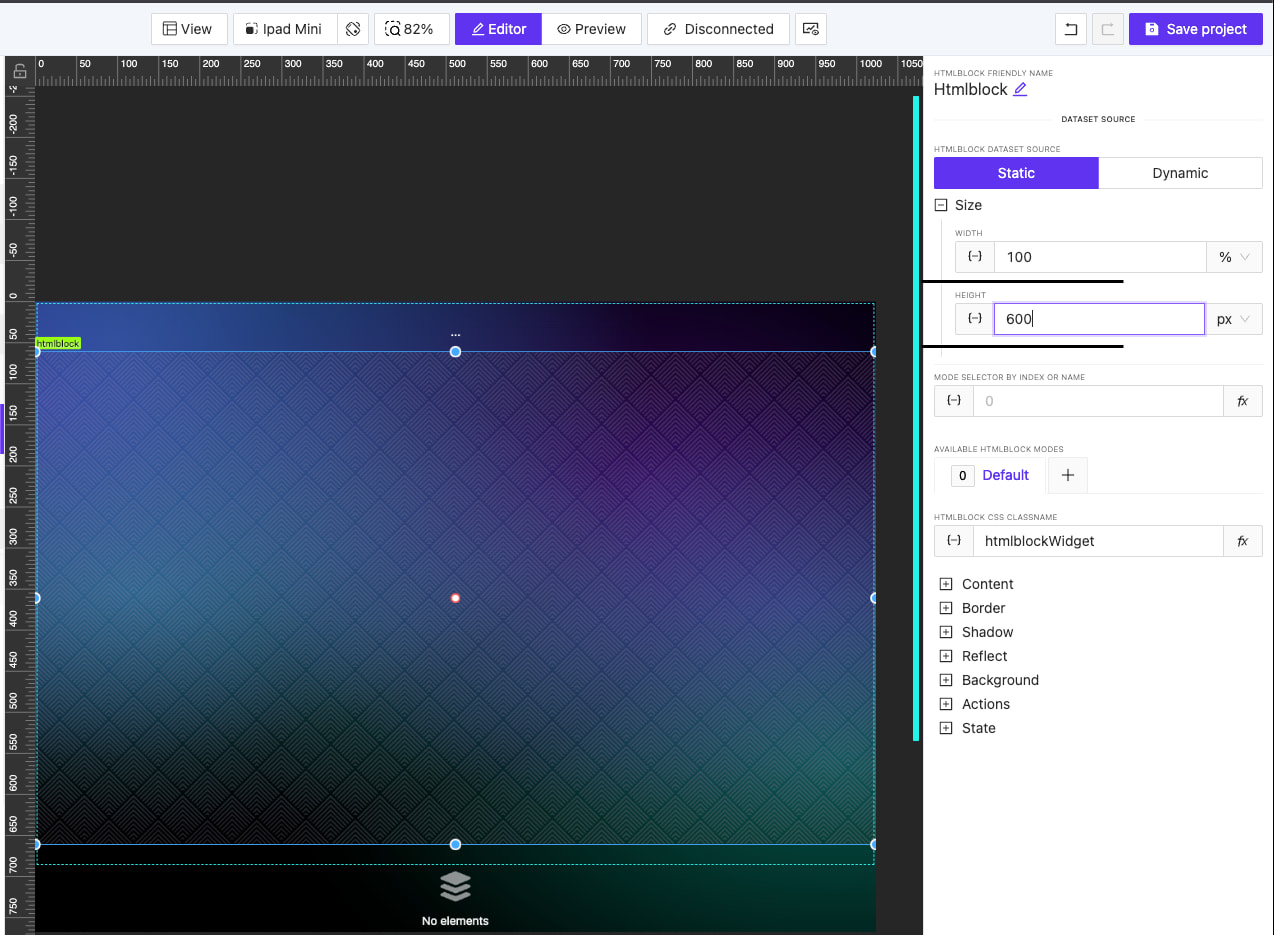The height and width of the screenshot is (935, 1274).
Task: Click the image settings icon beside Disconnected
Action: [811, 29]
